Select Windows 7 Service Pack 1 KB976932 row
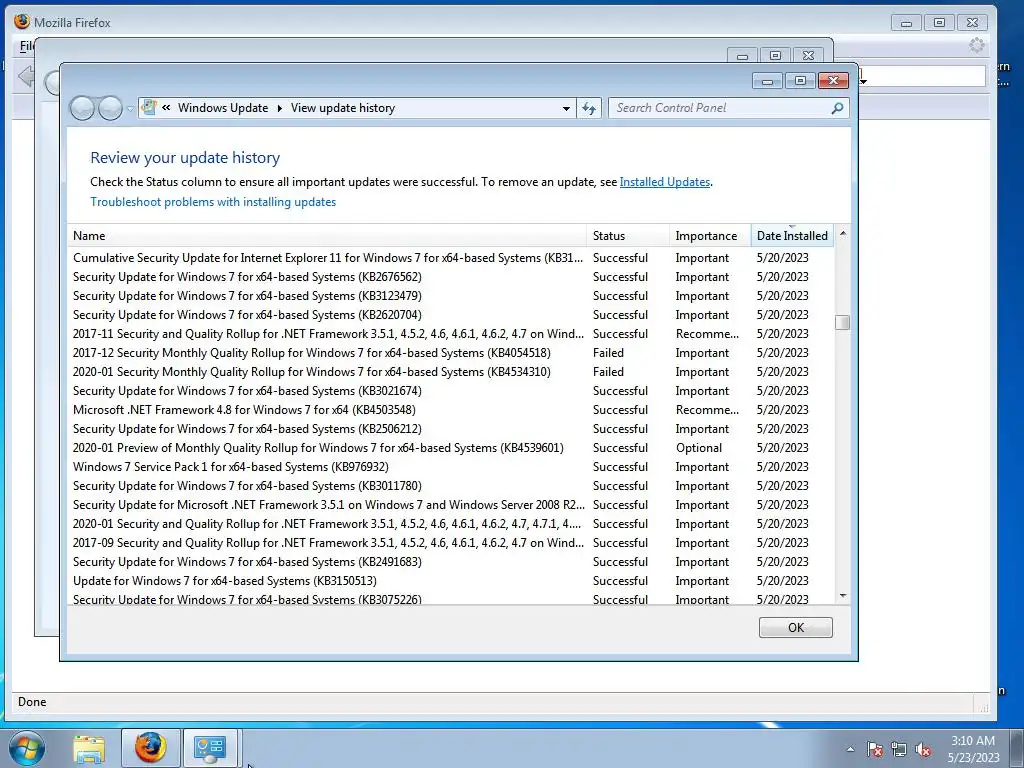1024x768 pixels. click(451, 467)
